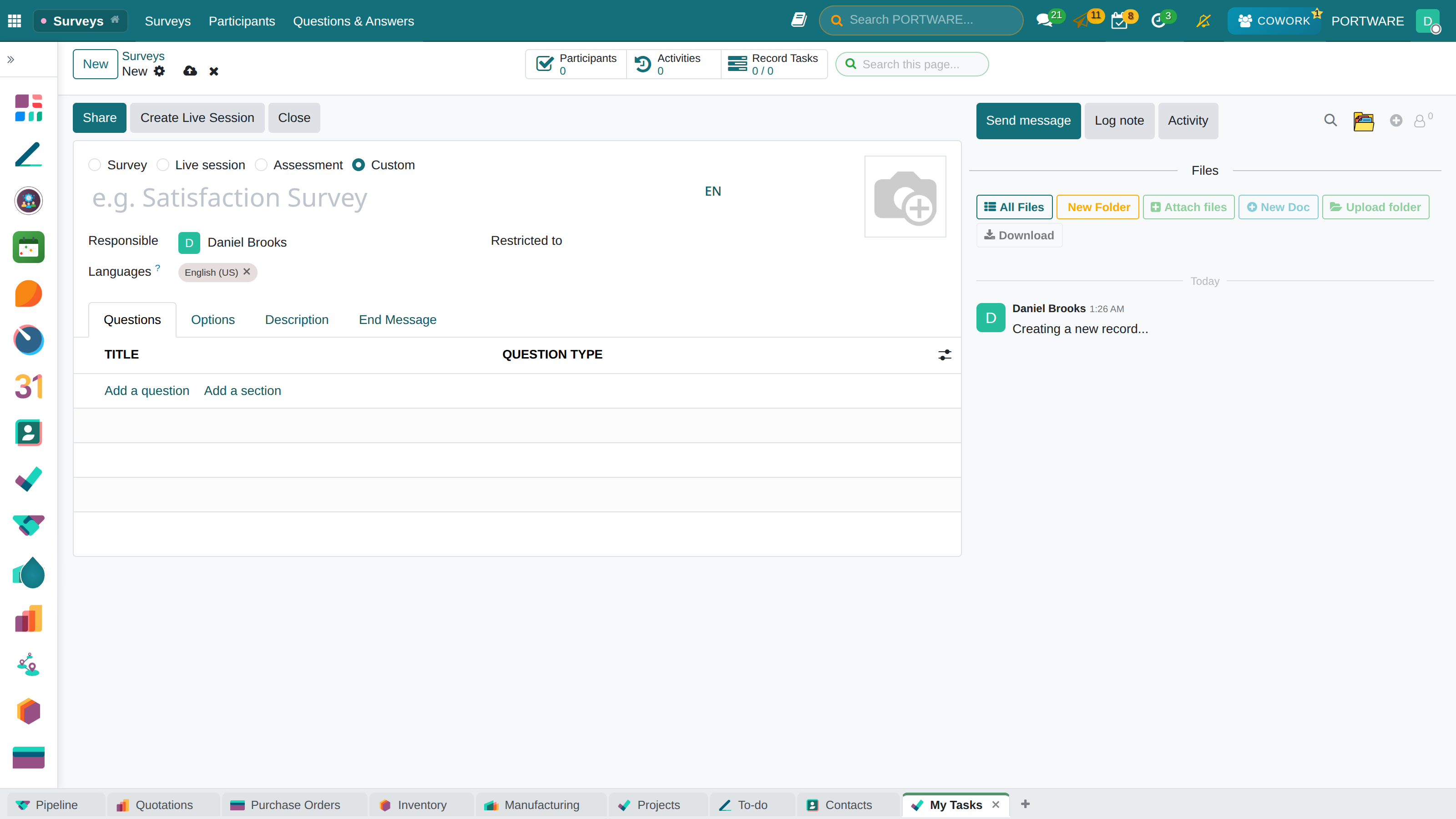Save record with cloud upload icon

click(190, 71)
